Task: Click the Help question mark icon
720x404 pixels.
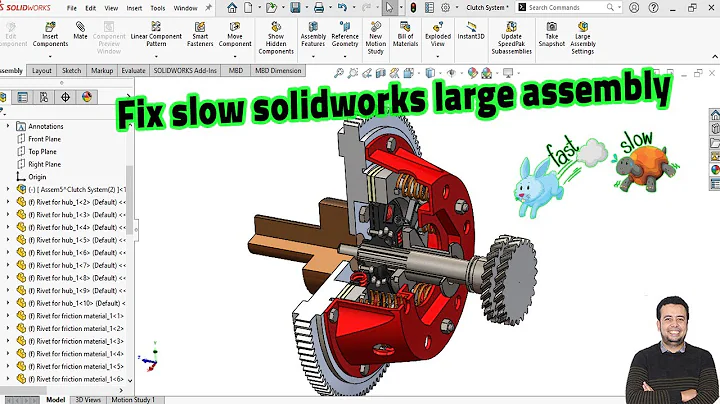Action: tap(653, 7)
